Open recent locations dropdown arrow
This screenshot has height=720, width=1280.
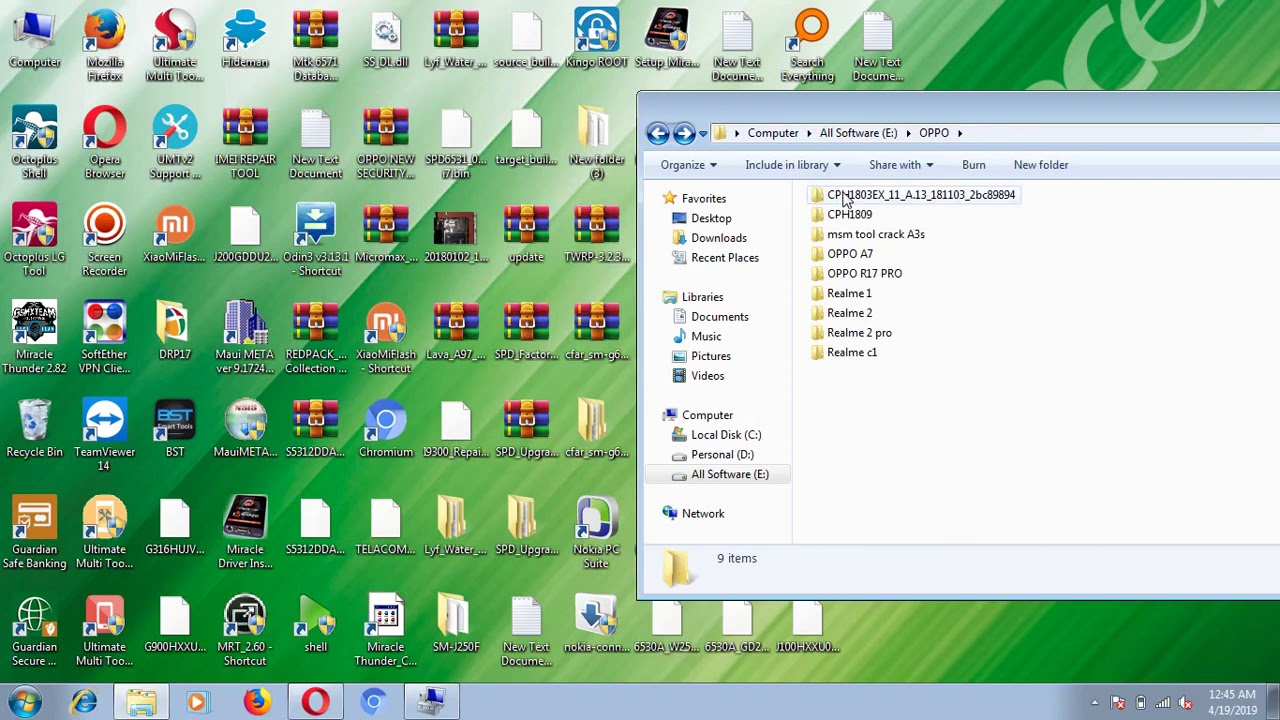(x=703, y=133)
